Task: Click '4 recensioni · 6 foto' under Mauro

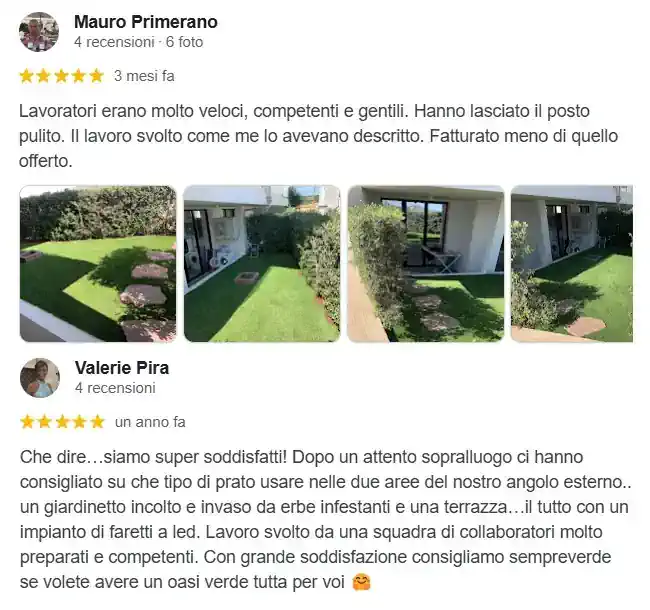Action: click(138, 42)
